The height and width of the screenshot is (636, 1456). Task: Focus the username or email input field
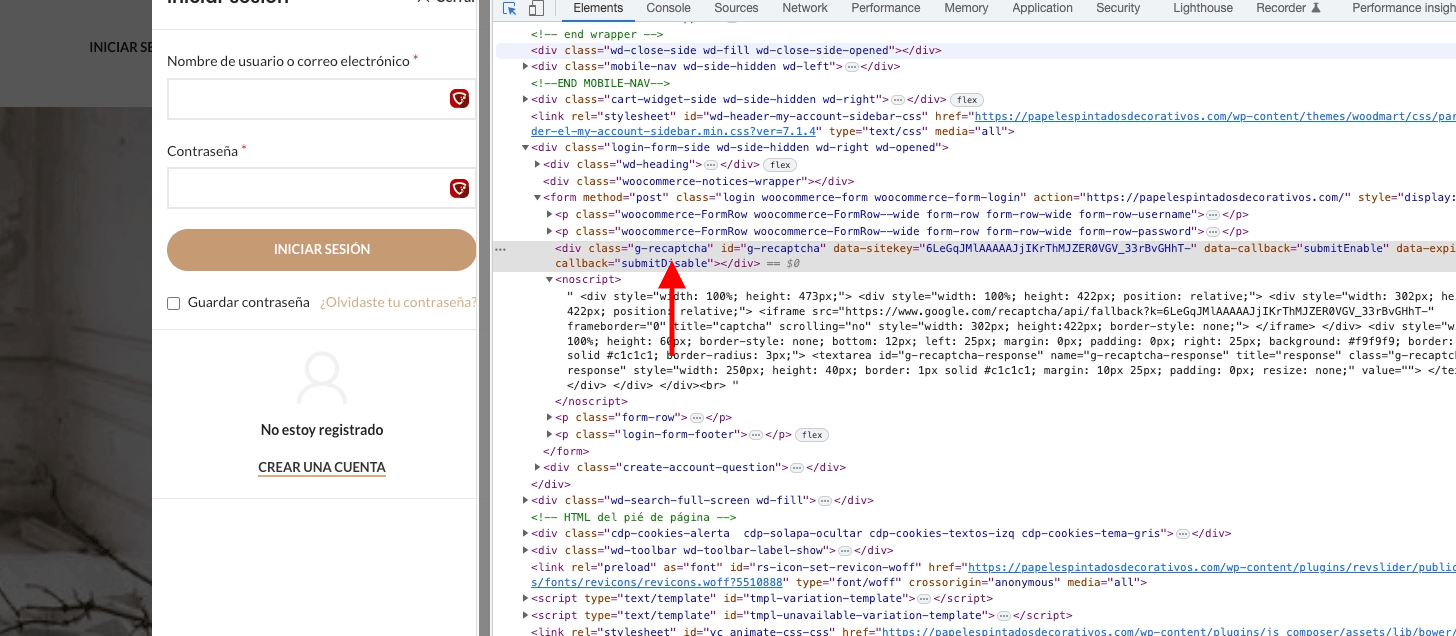(x=322, y=99)
